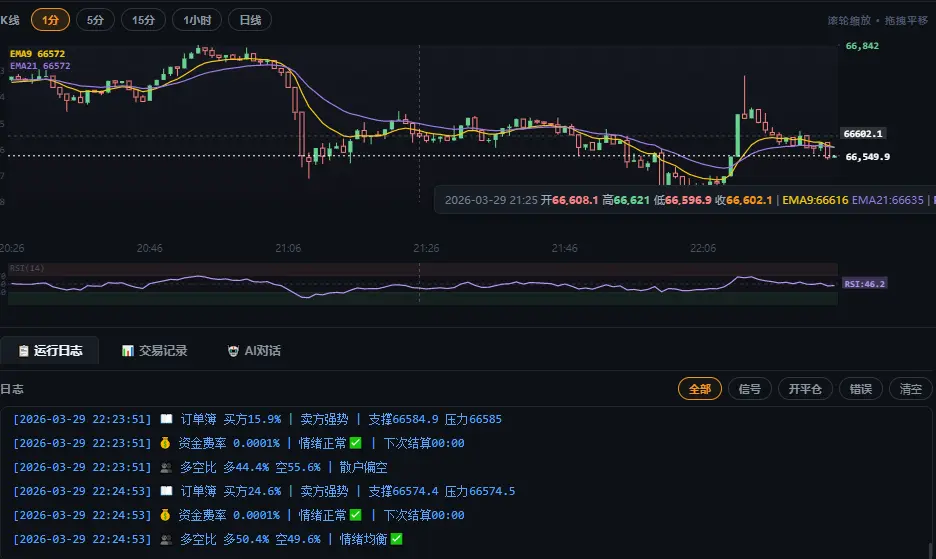Viewport: 936px width, 559px height.
Task: Open the 交易记录 tab
Action: click(155, 351)
